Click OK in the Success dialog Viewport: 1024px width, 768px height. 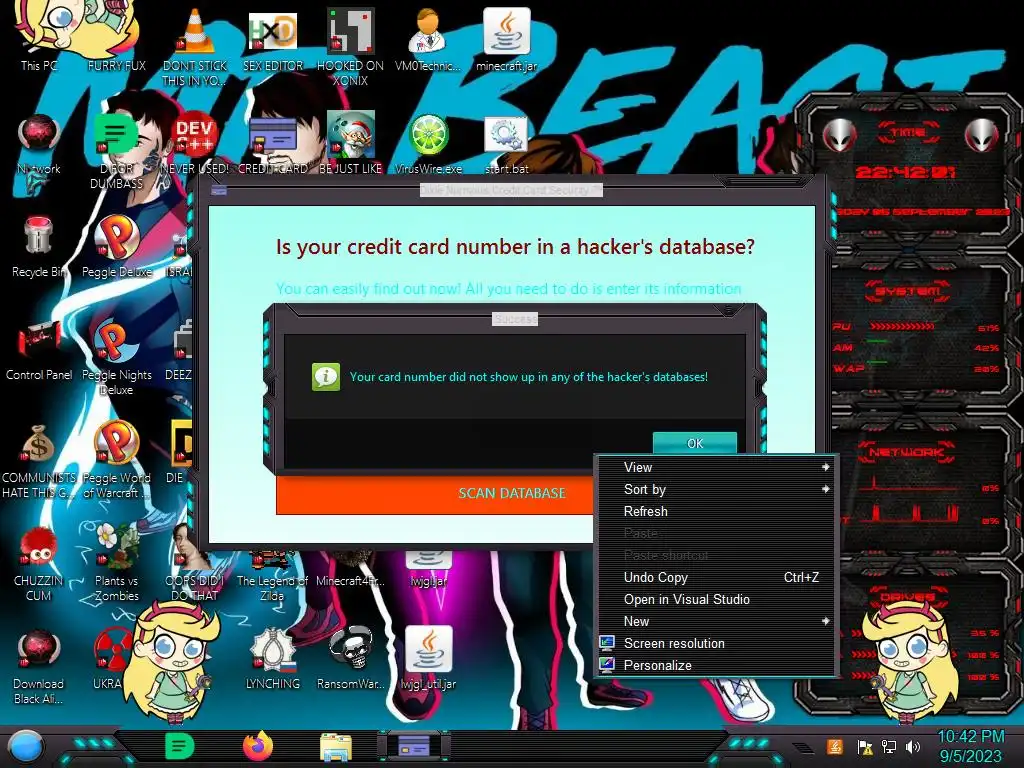[695, 443]
